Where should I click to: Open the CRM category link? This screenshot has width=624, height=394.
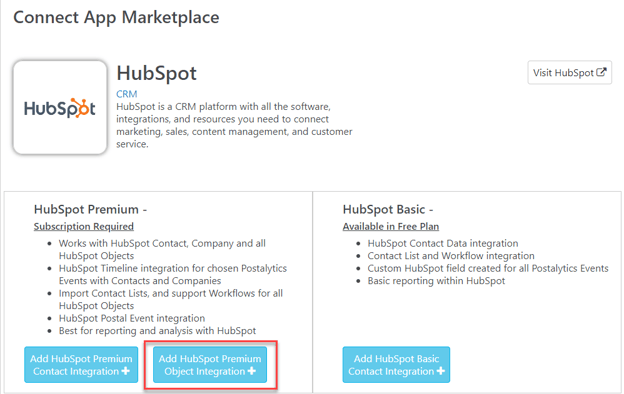pyautogui.click(x=127, y=94)
